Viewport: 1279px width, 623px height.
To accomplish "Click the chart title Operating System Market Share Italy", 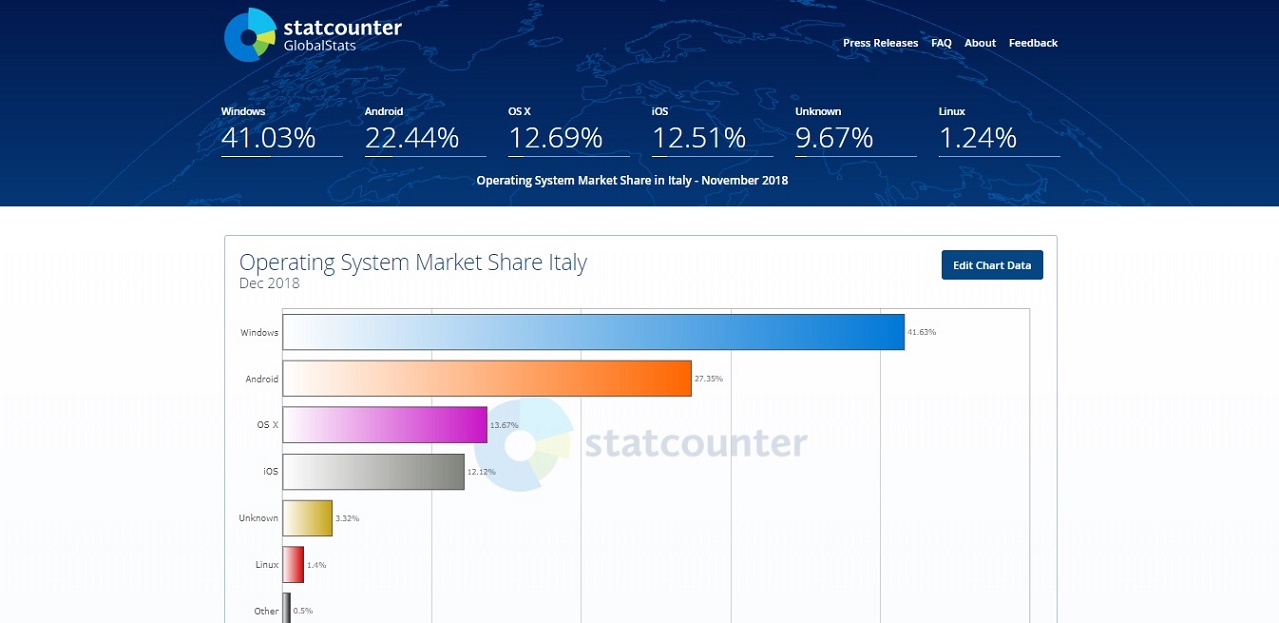I will [x=413, y=262].
